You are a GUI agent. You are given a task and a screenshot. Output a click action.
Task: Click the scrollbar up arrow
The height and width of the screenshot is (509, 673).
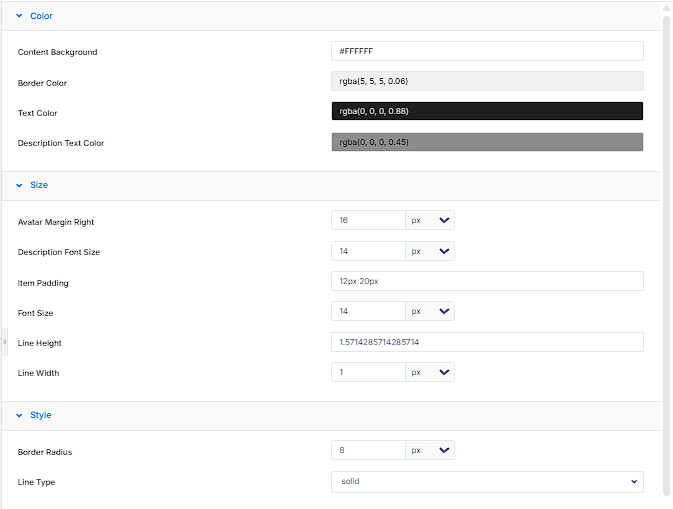pos(667,8)
